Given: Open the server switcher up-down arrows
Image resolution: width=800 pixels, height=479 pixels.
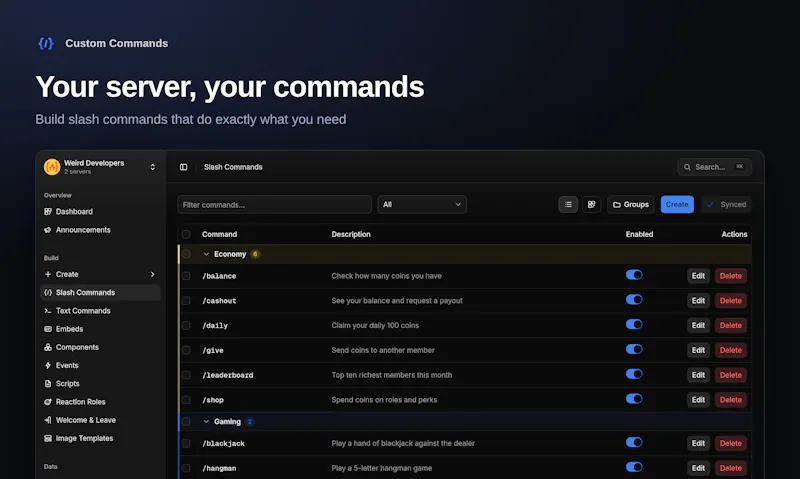Looking at the screenshot, I should click(x=152, y=167).
